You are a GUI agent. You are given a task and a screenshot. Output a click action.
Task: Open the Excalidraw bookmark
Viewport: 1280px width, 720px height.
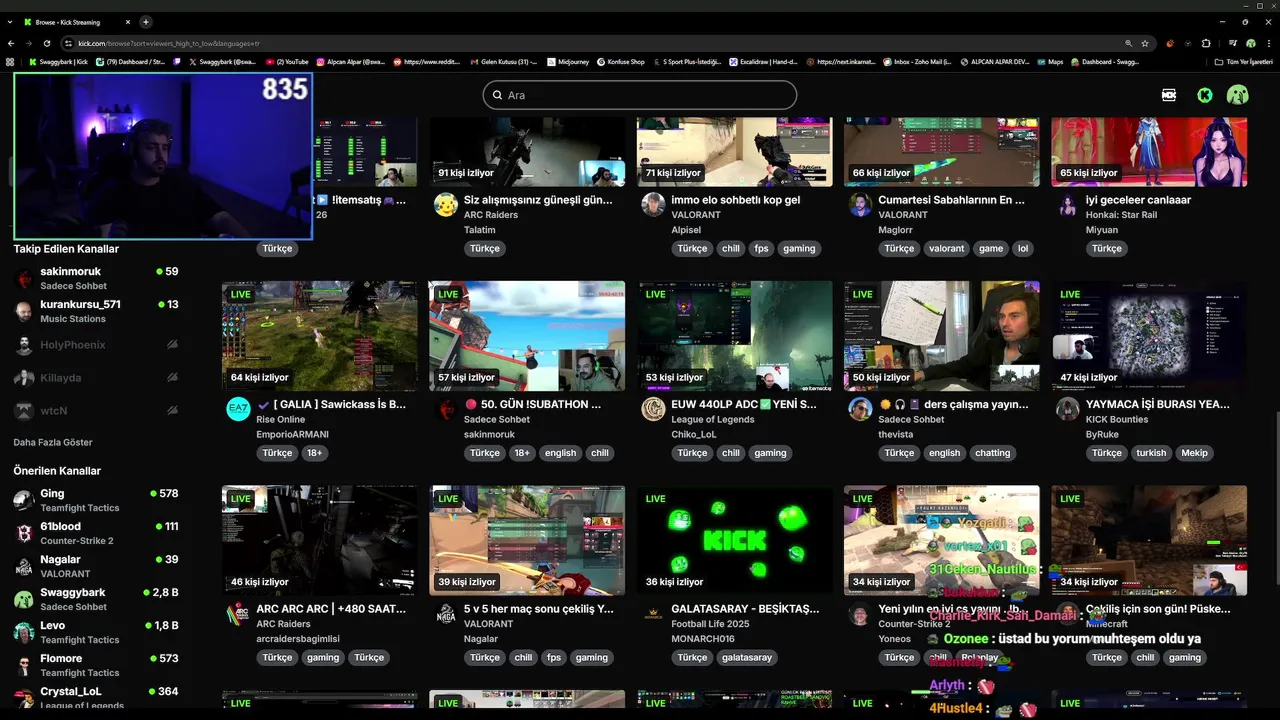[x=763, y=62]
